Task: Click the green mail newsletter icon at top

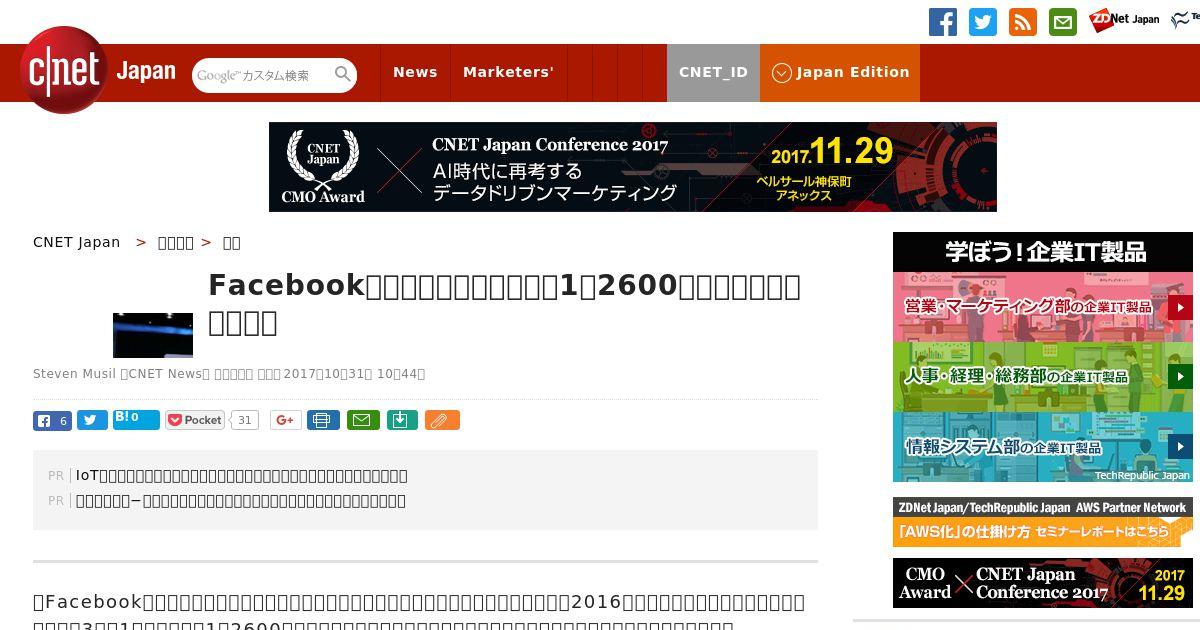Action: [x=1063, y=22]
